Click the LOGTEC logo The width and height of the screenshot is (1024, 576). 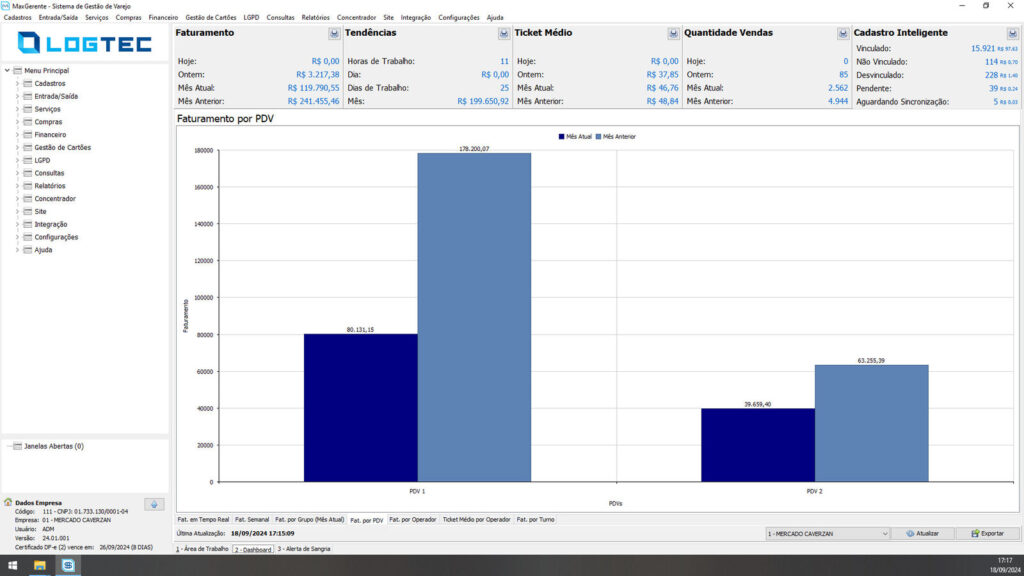pos(84,43)
